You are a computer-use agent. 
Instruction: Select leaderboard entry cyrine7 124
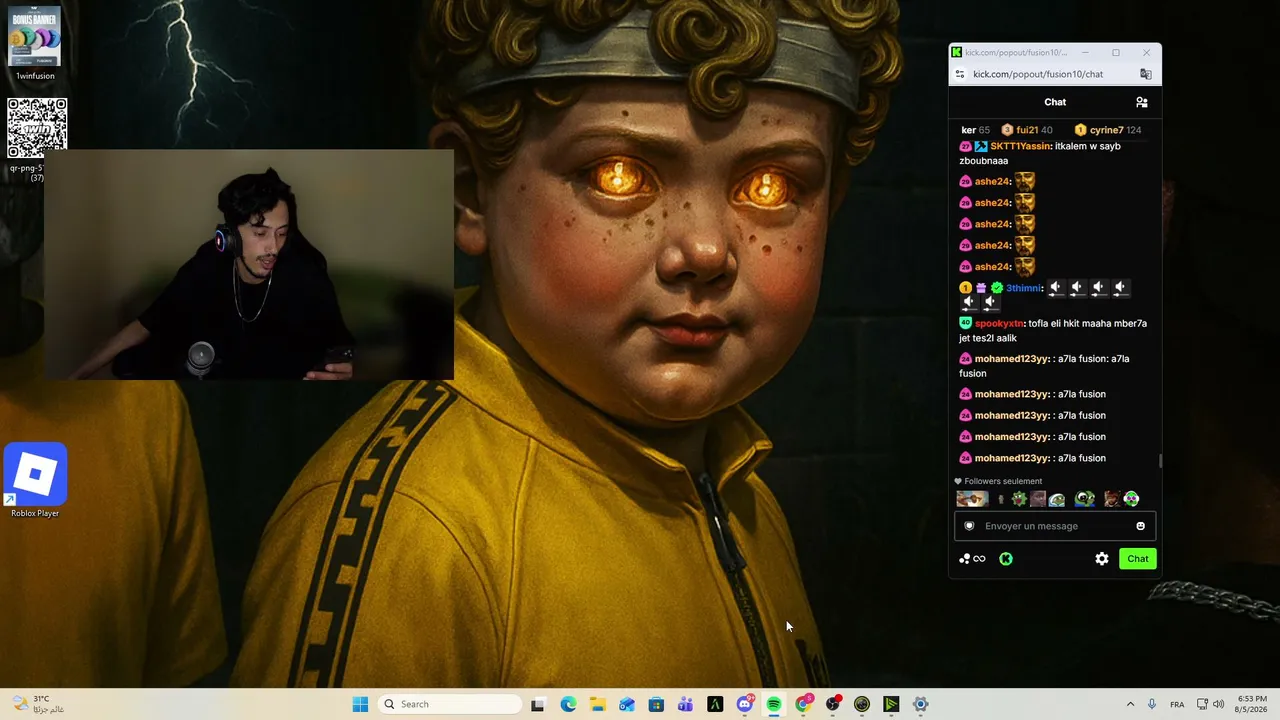tap(1107, 130)
